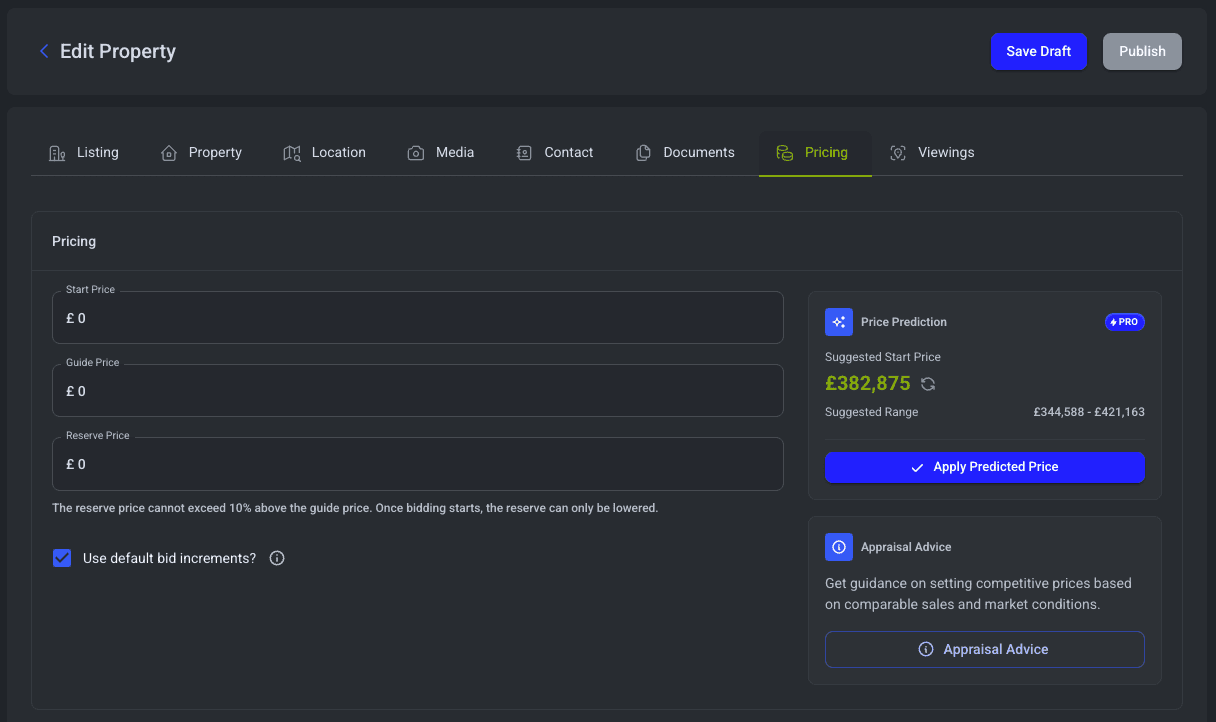
Task: Click the Price Prediction sparkle icon
Action: (x=838, y=322)
